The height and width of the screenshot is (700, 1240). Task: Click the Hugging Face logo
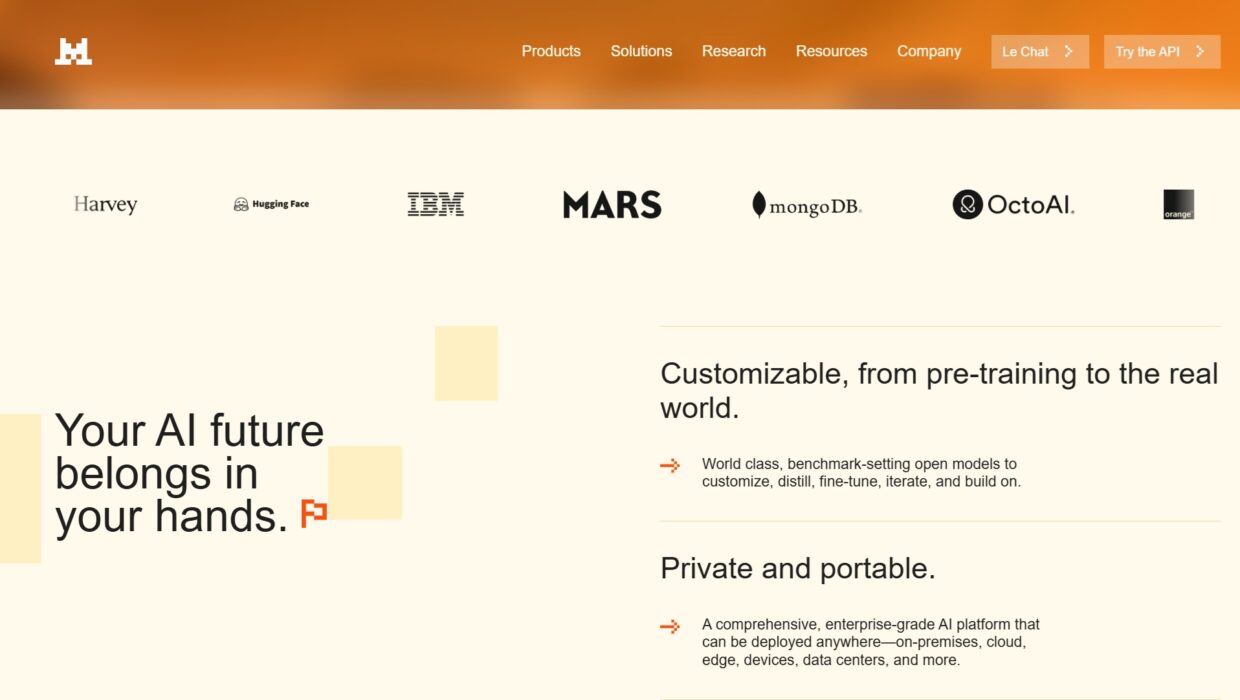(271, 204)
